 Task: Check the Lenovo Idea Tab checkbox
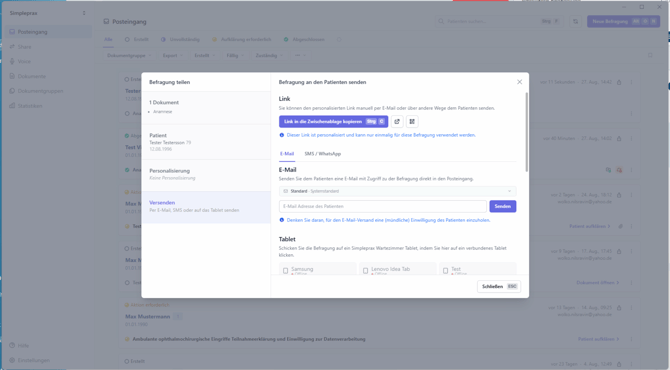pos(365,270)
